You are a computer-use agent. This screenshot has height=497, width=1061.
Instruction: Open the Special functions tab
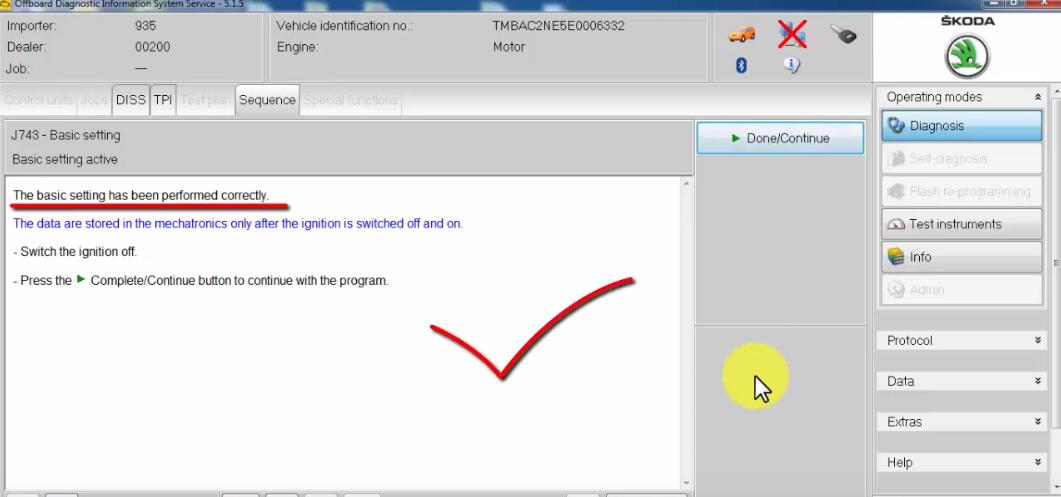point(351,100)
